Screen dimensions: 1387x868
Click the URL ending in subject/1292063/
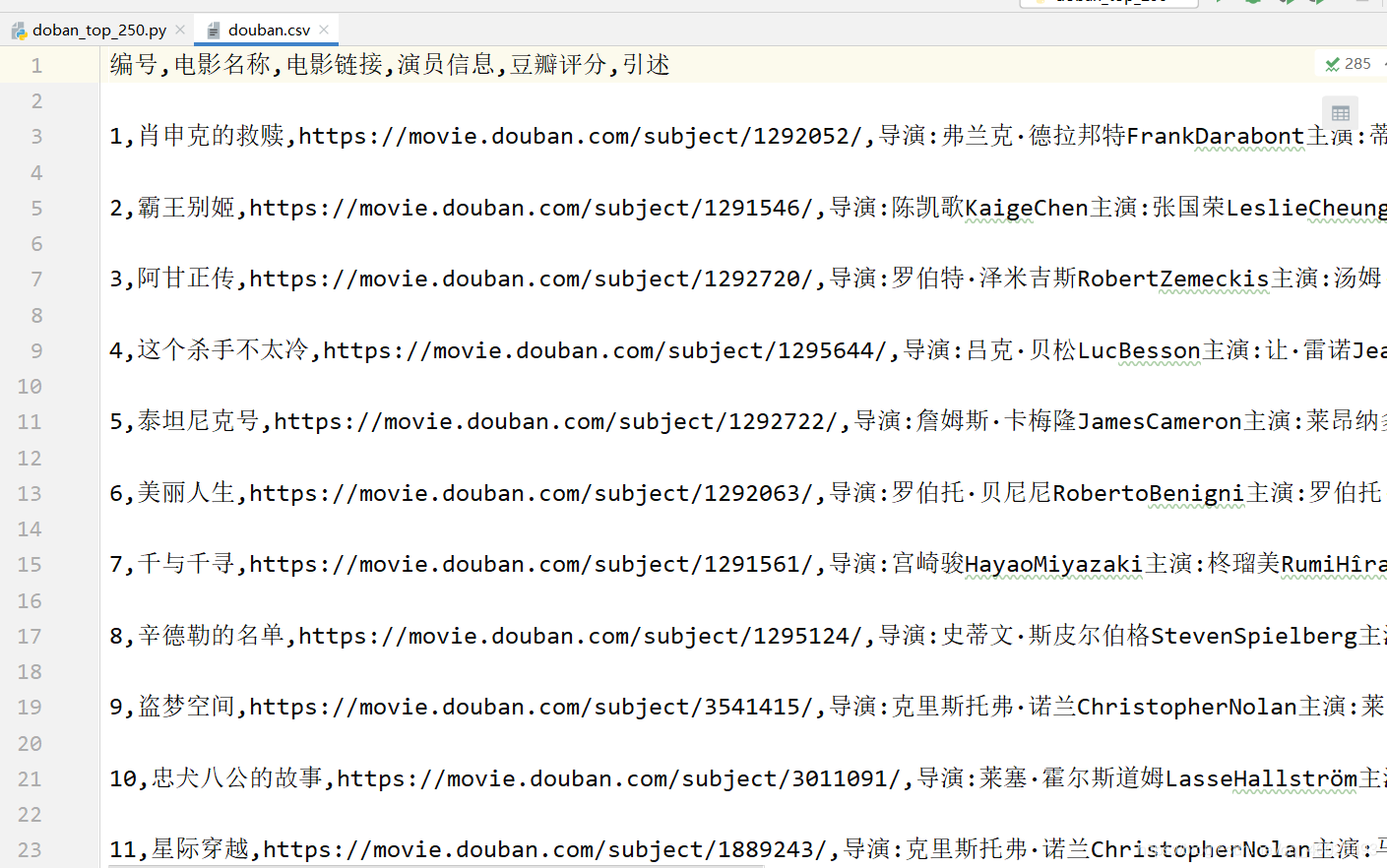[532, 493]
